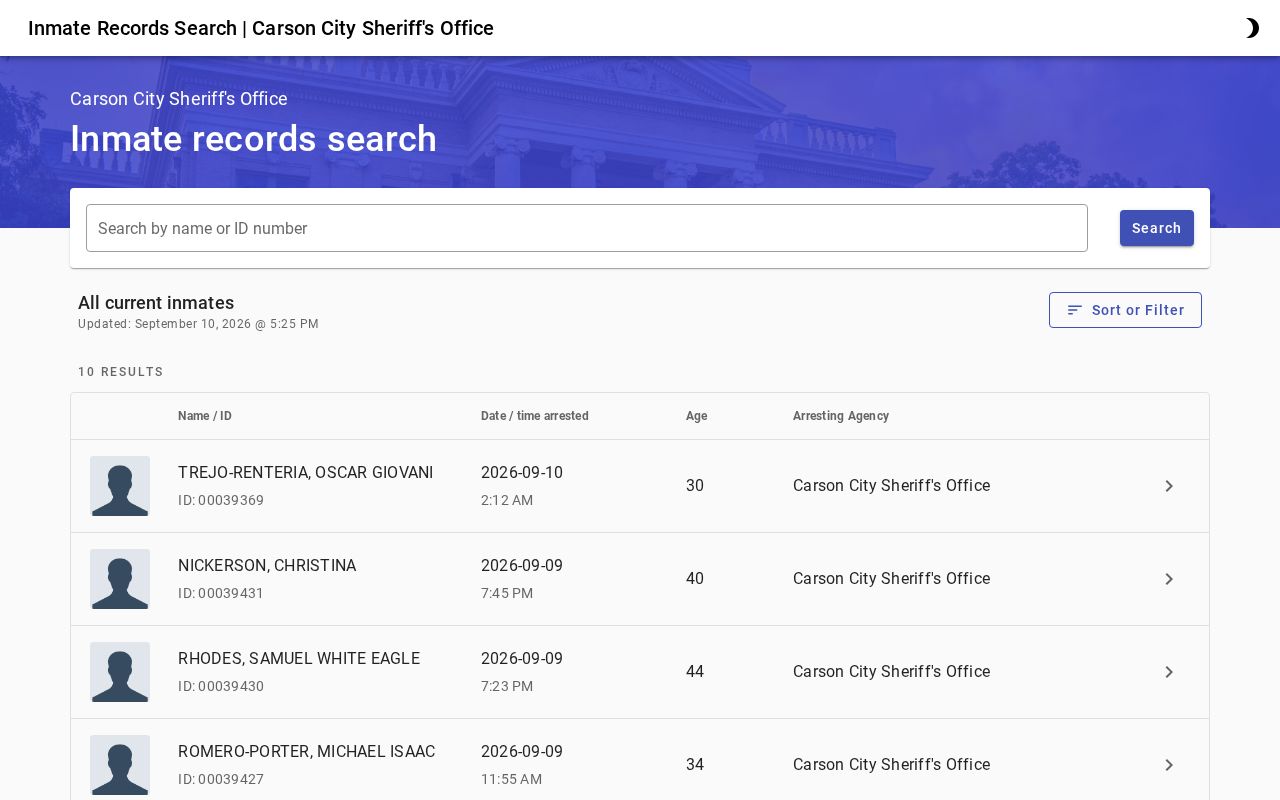Open Romero-Porter, Michael Isaac's avatar photo
This screenshot has height=800, width=1280.
120,765
